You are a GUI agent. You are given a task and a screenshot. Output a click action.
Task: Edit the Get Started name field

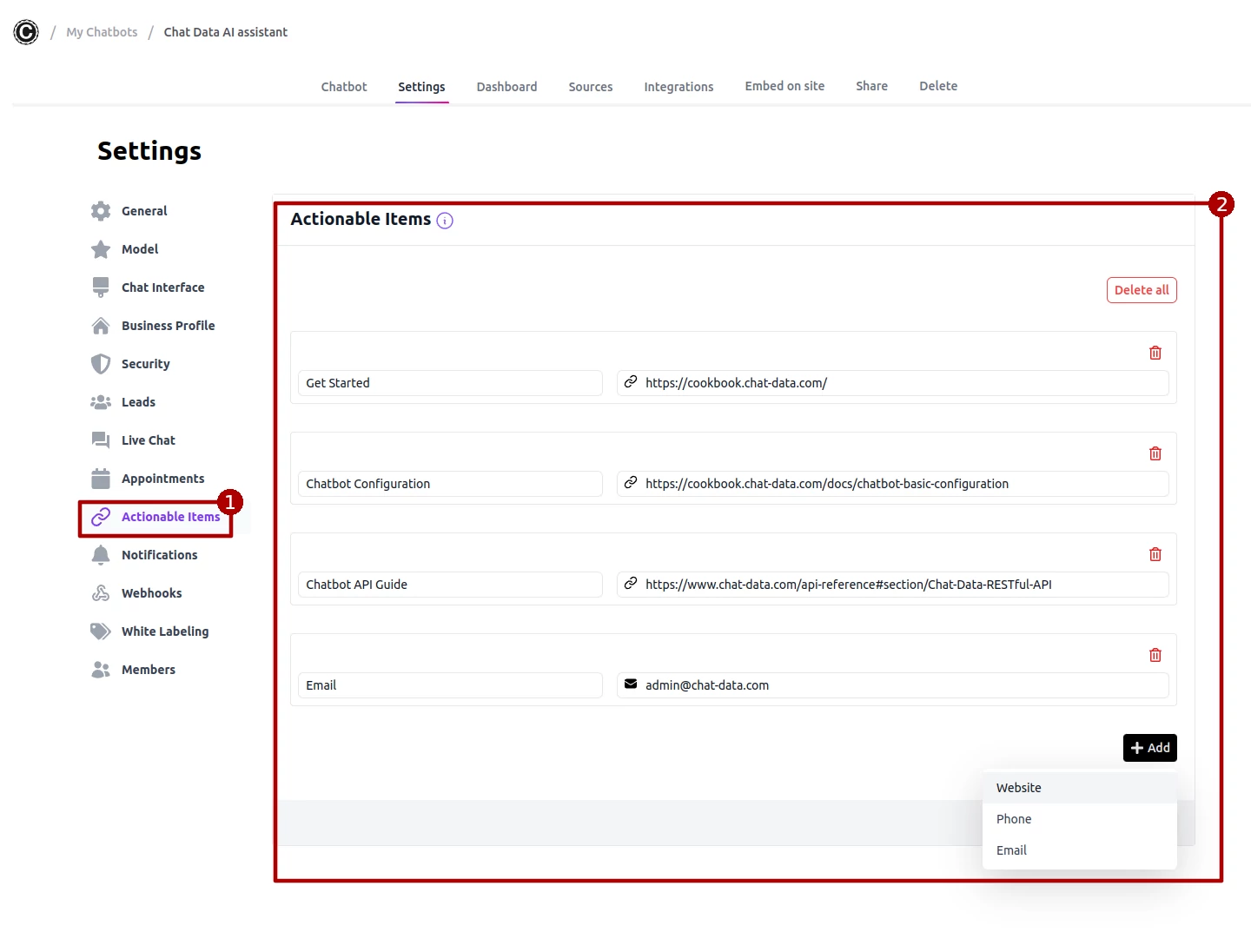coord(450,383)
